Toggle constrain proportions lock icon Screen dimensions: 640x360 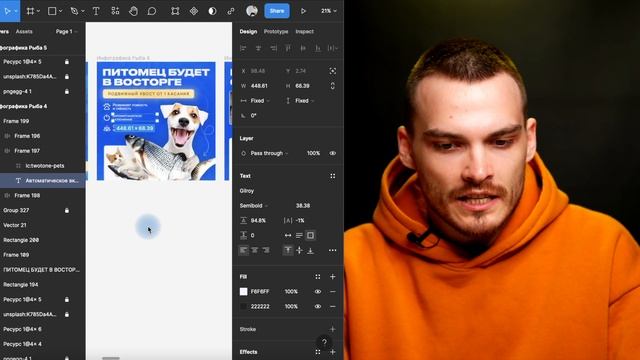pyautogui.click(x=333, y=86)
